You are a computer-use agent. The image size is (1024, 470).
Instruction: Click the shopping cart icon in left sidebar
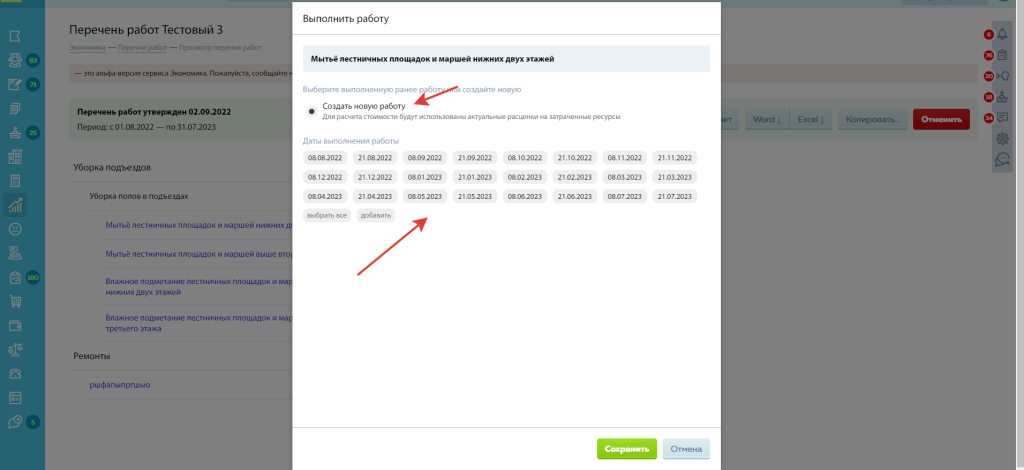point(14,301)
